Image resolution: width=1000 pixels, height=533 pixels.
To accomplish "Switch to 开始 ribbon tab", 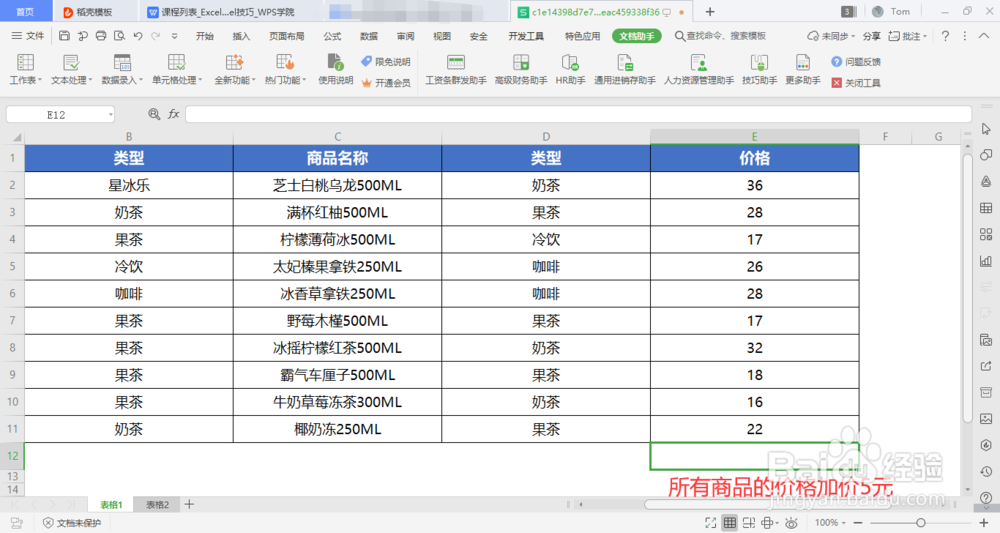I will 205,36.
